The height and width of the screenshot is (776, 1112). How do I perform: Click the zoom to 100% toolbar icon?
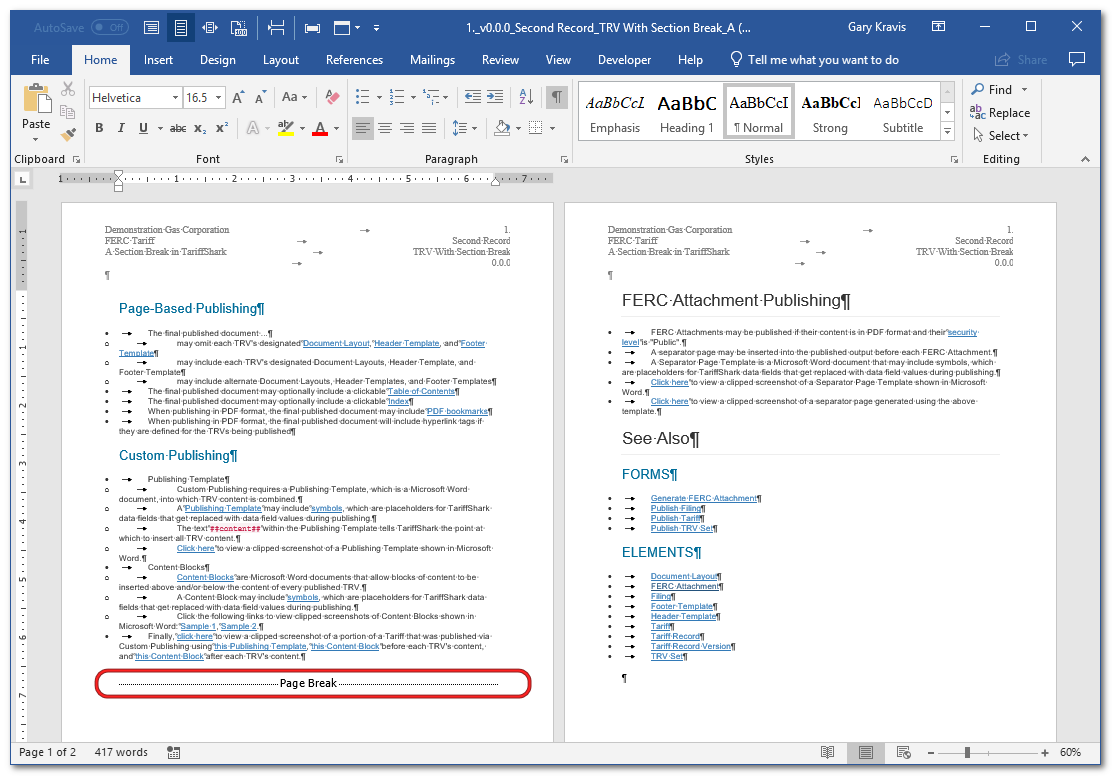click(x=239, y=28)
